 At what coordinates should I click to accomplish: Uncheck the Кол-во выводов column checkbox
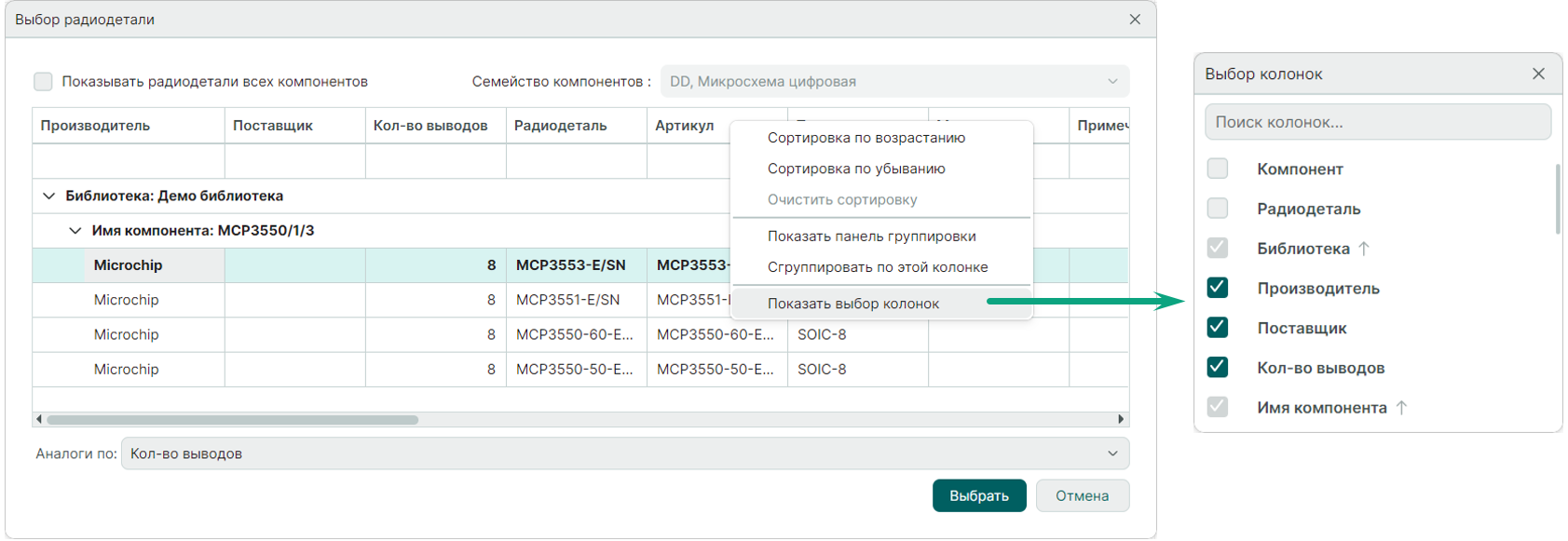coord(1217,368)
